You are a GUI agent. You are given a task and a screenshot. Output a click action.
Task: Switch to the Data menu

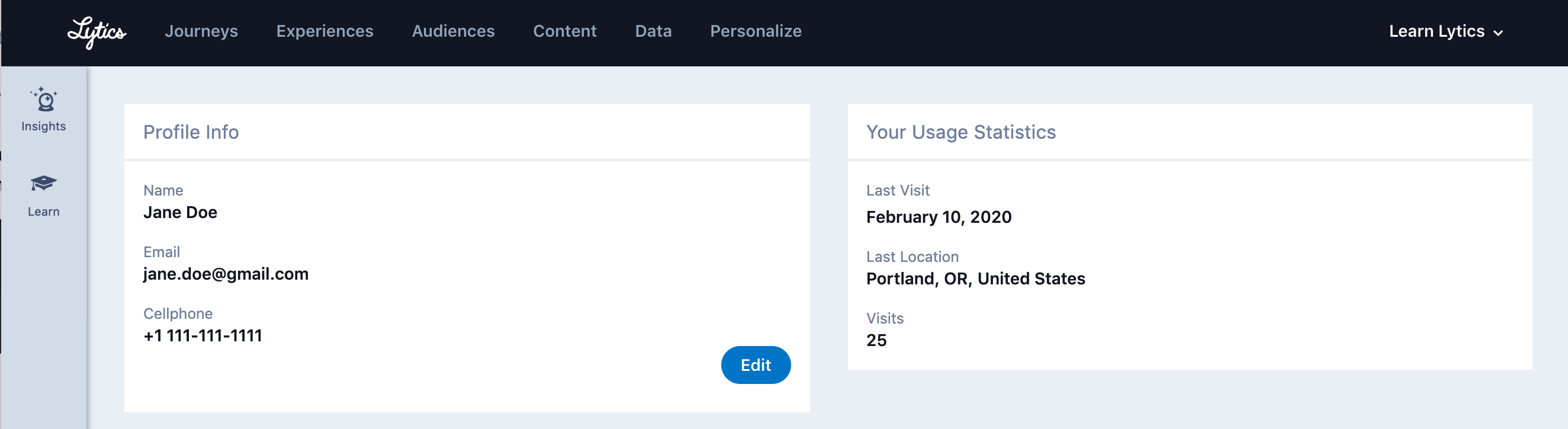click(x=653, y=31)
